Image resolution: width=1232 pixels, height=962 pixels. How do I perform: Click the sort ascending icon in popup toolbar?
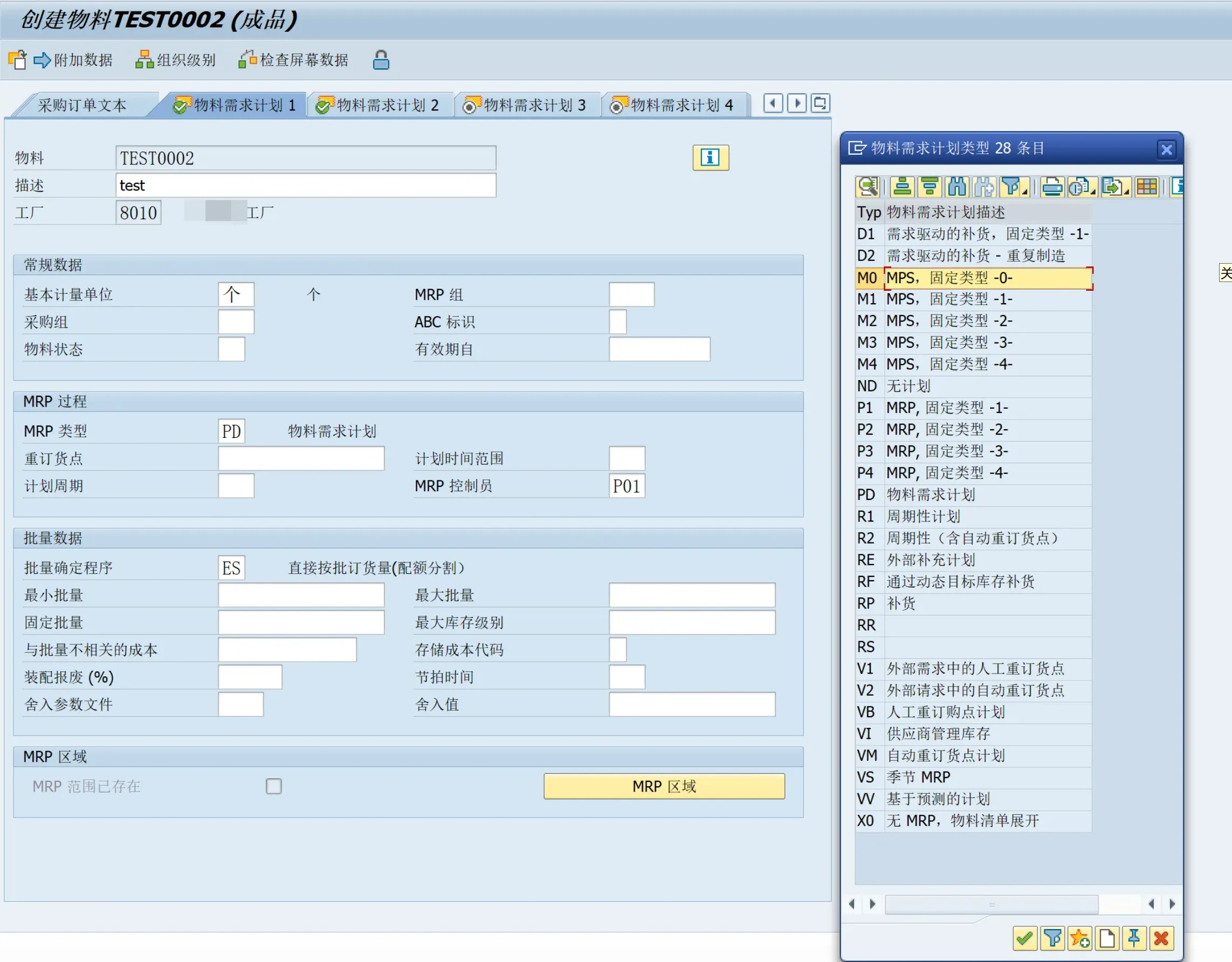pyautogui.click(x=902, y=187)
